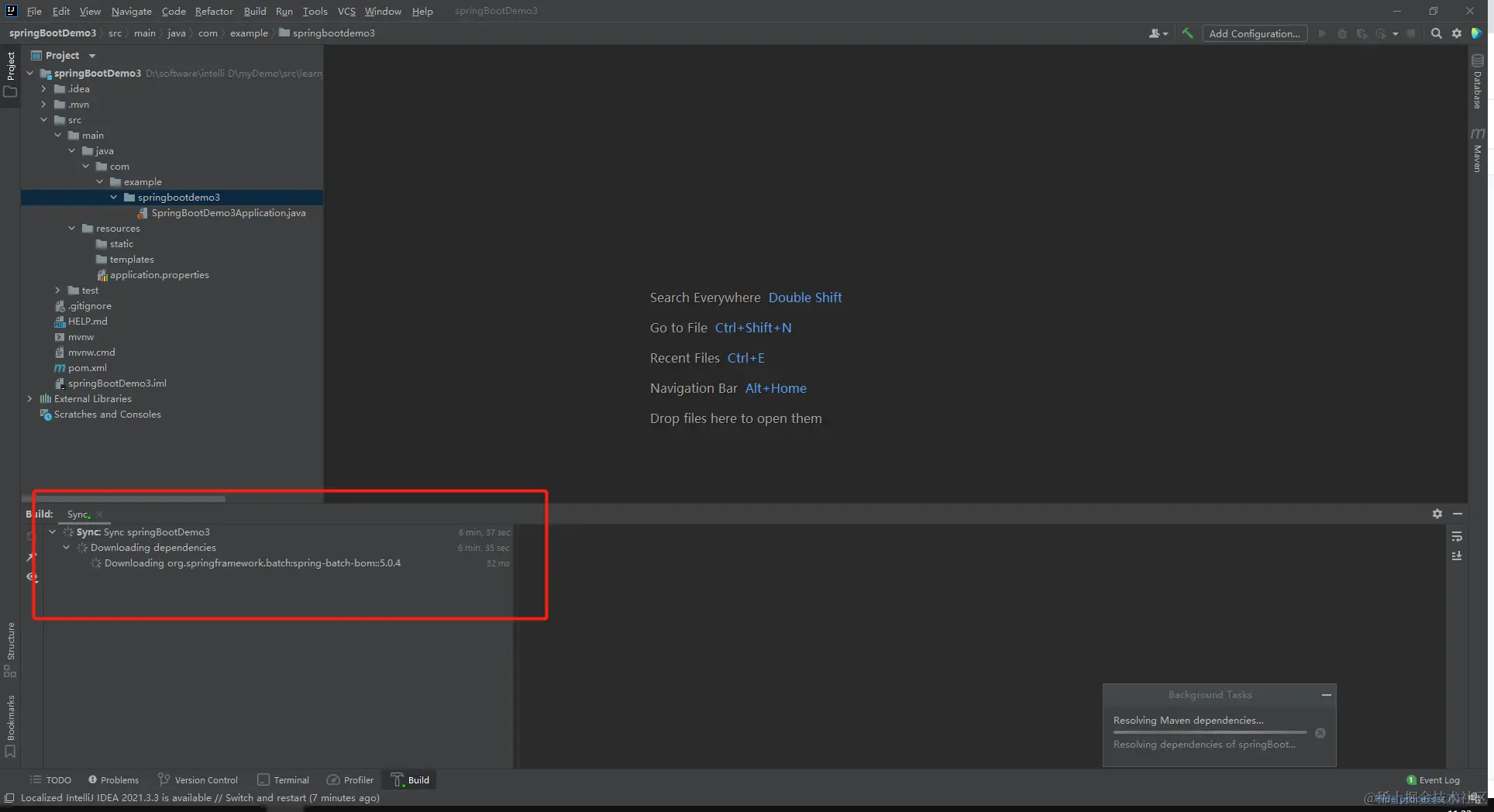The height and width of the screenshot is (812, 1494).
Task: Open the Event Log
Action: [1433, 780]
